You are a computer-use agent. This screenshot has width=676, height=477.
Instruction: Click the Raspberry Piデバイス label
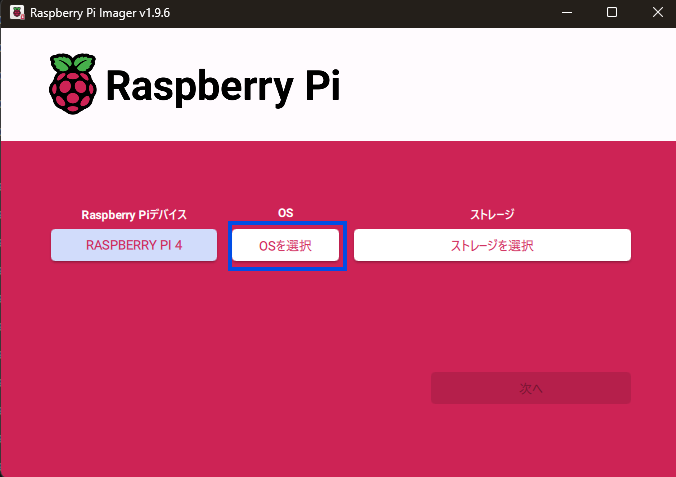pyautogui.click(x=134, y=214)
